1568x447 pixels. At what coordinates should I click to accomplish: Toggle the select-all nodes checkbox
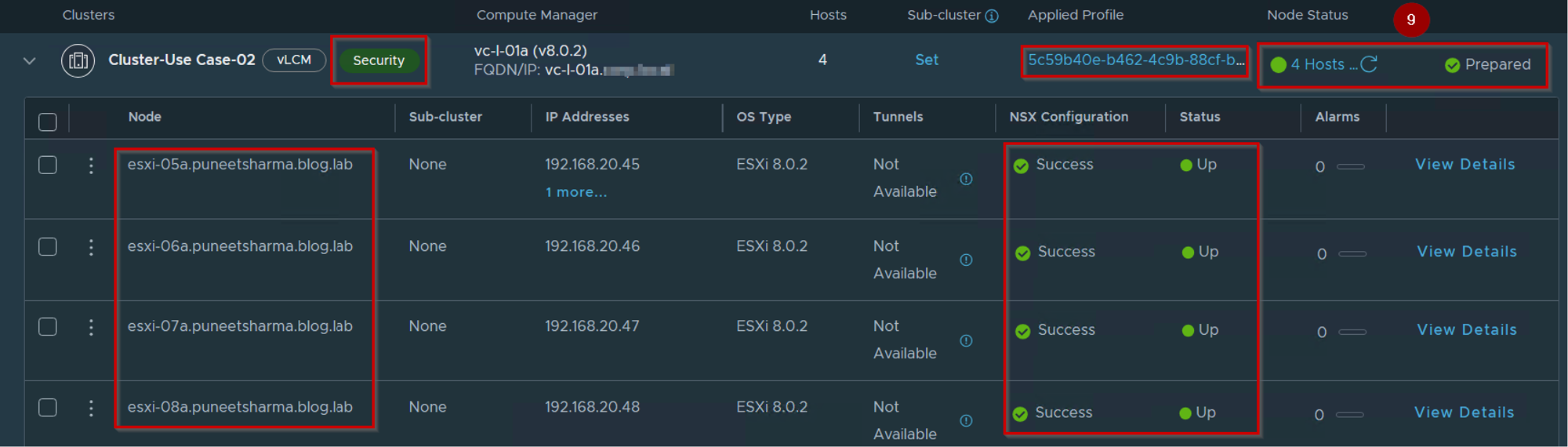48,122
